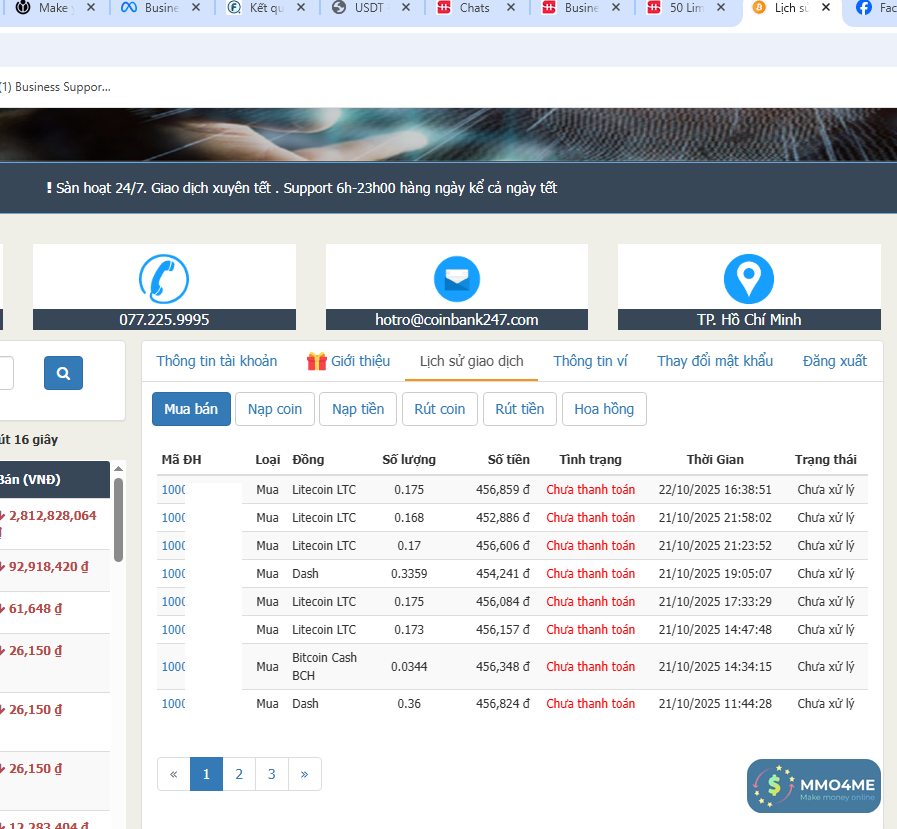
Task: Go to pagination page 2
Action: pos(238,774)
